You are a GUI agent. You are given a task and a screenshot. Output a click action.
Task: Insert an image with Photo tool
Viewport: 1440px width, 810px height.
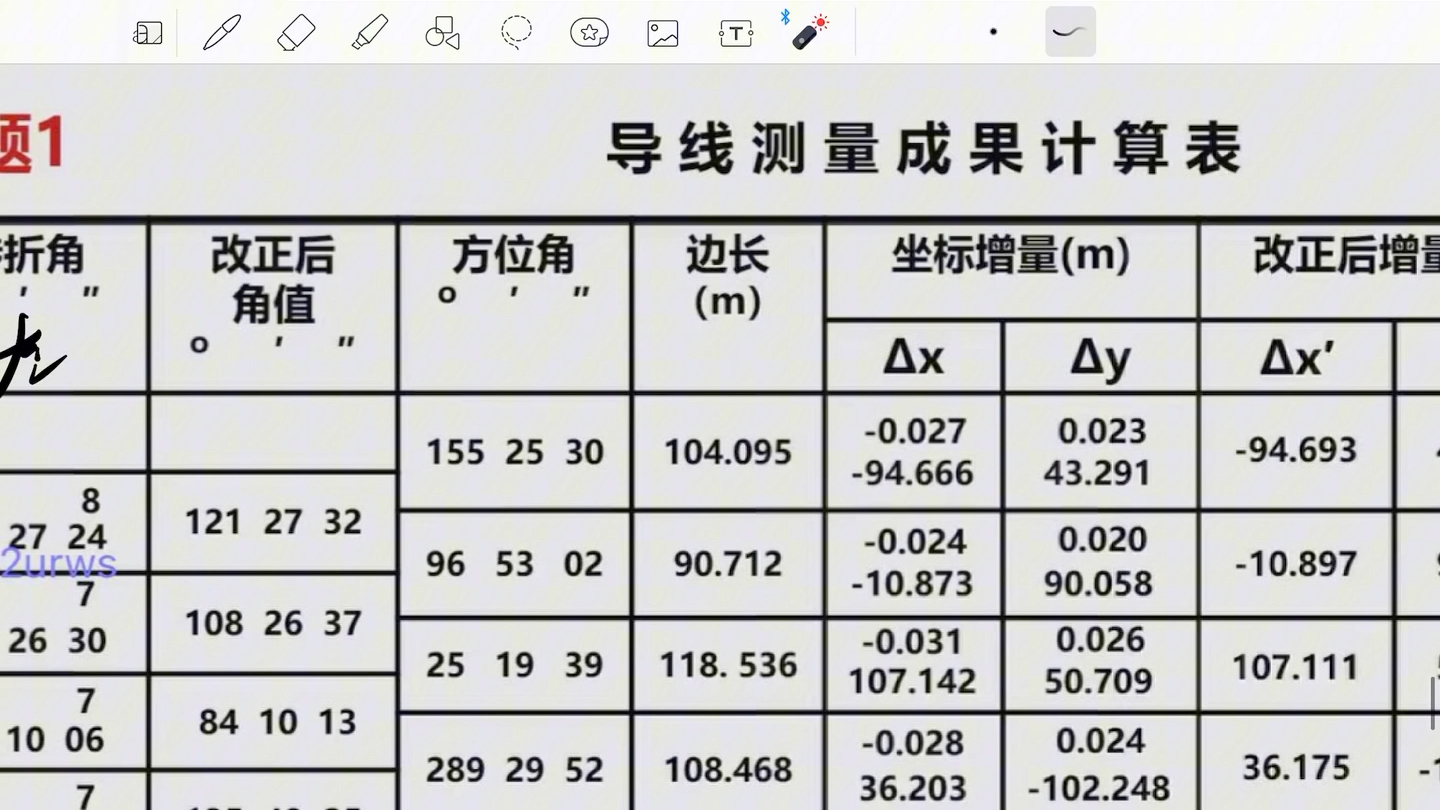(663, 34)
